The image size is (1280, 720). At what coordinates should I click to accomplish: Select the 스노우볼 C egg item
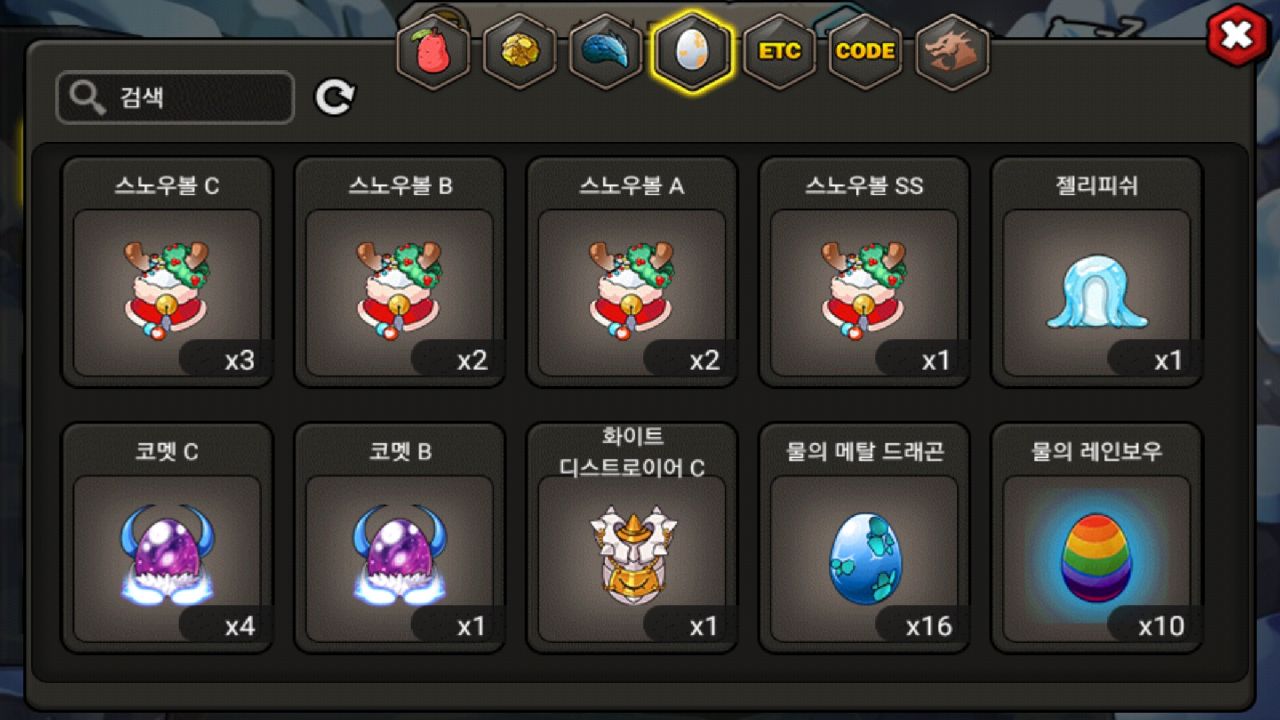[x=167, y=272]
